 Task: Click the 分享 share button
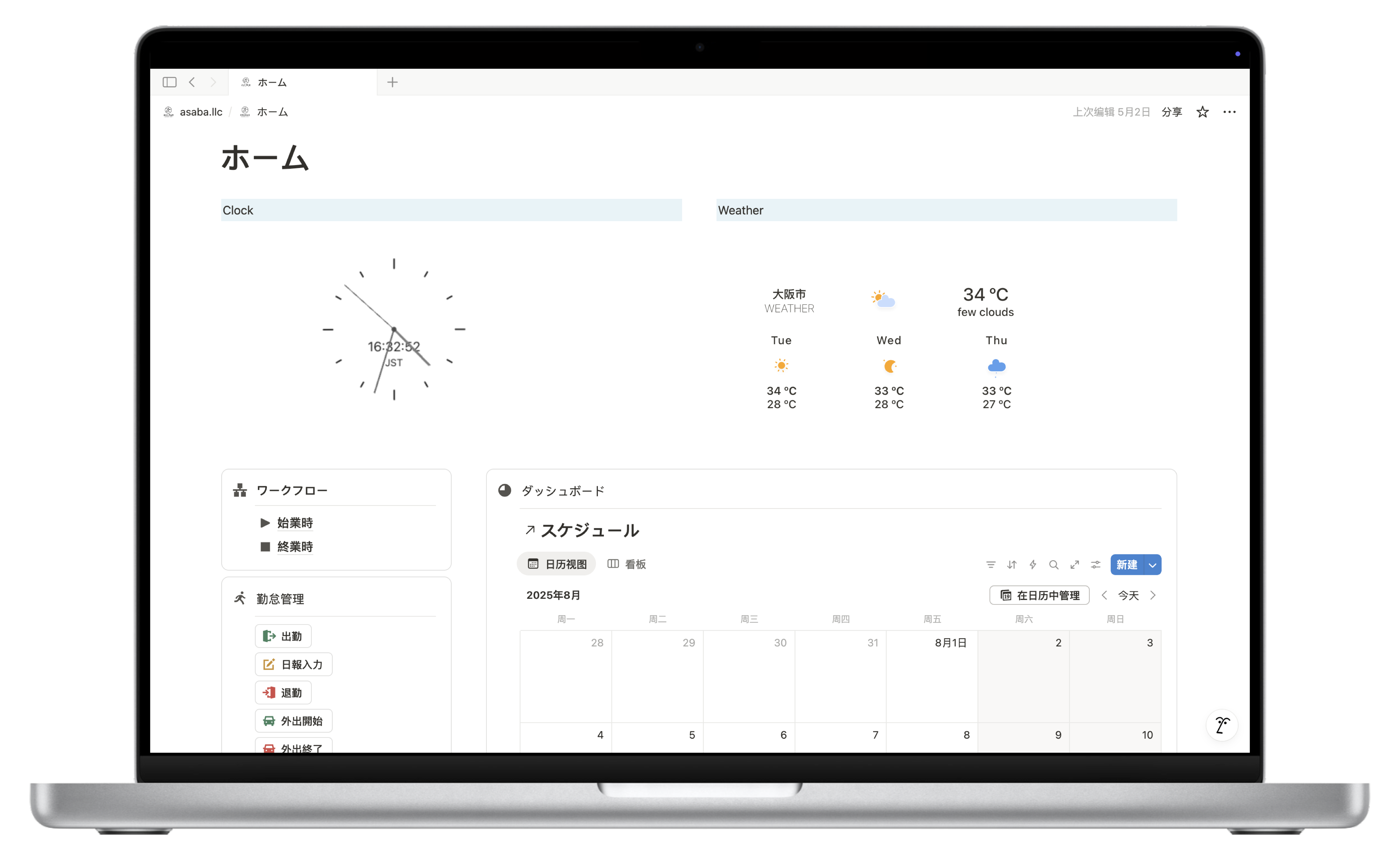tap(1172, 112)
